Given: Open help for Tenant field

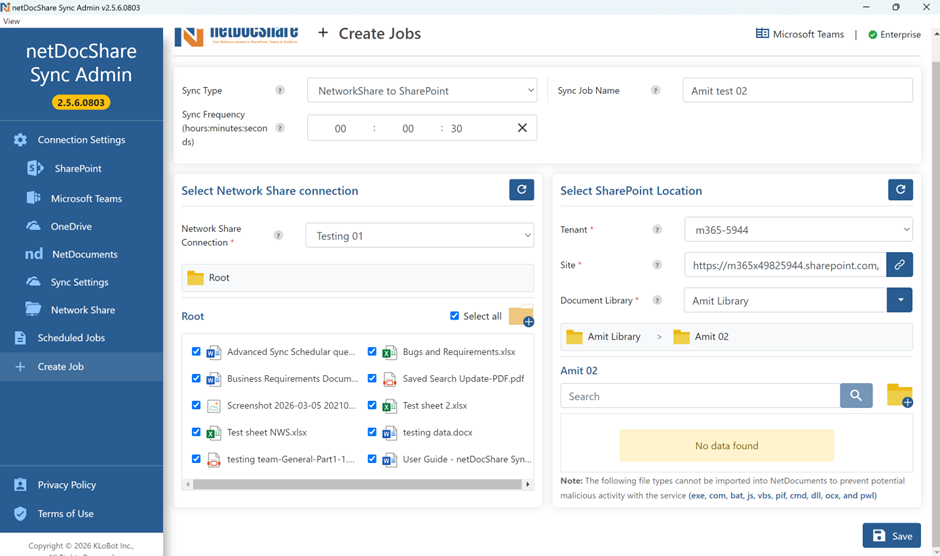Looking at the screenshot, I should click(657, 229).
